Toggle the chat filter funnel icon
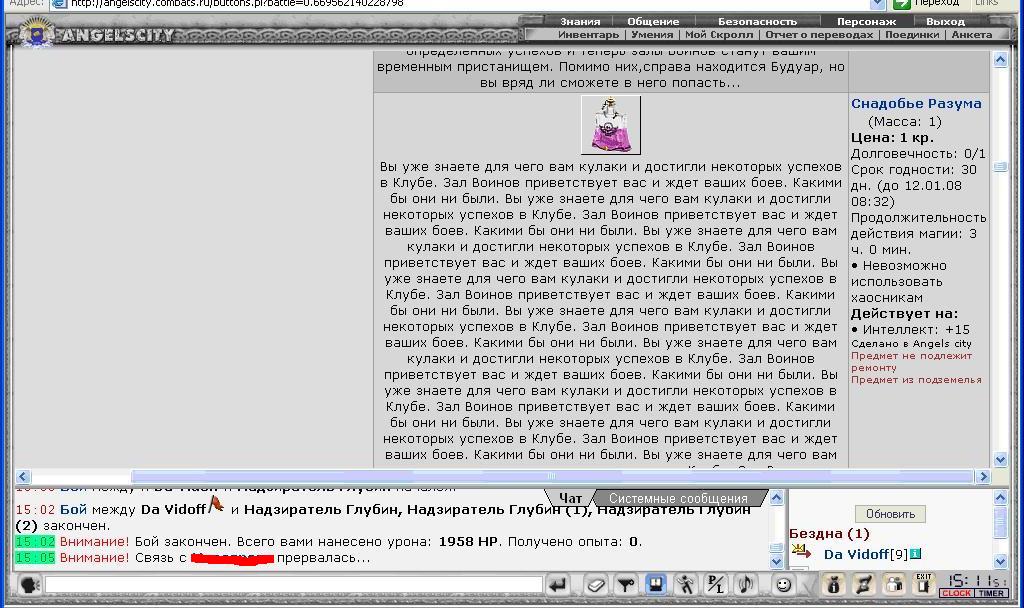 coord(626,584)
